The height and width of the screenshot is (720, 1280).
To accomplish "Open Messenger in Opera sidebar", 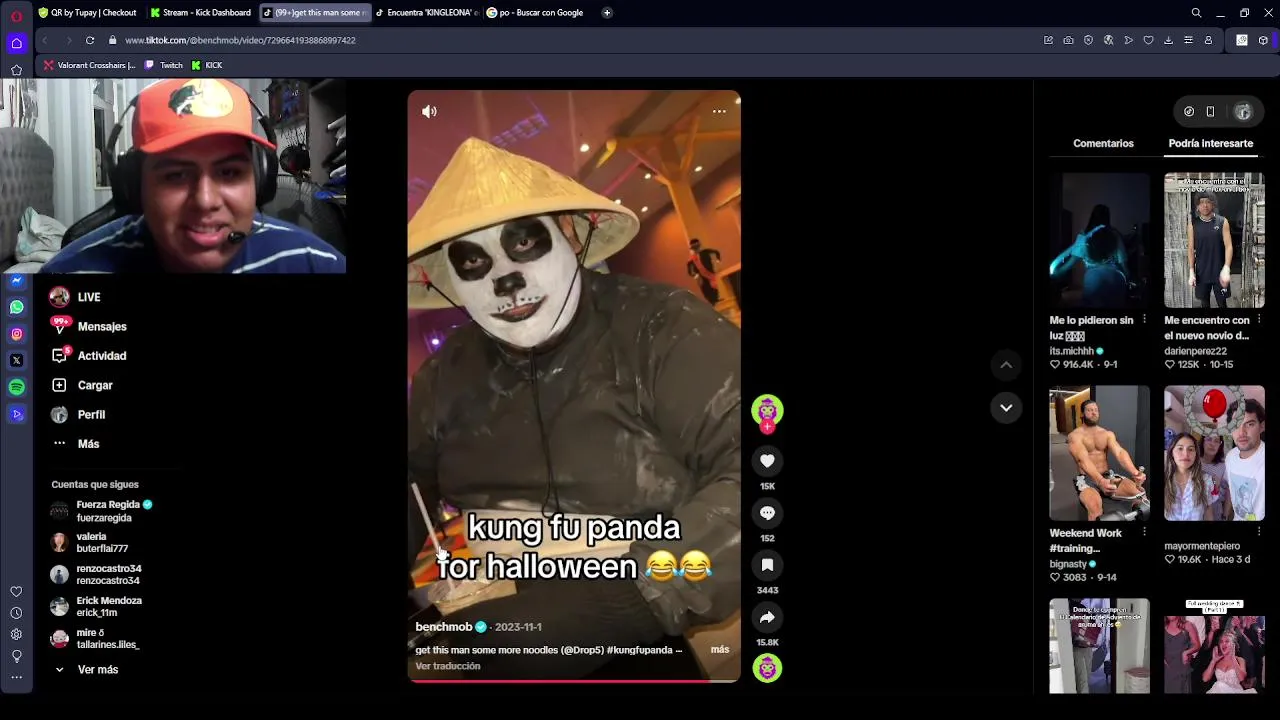I will tap(16, 281).
